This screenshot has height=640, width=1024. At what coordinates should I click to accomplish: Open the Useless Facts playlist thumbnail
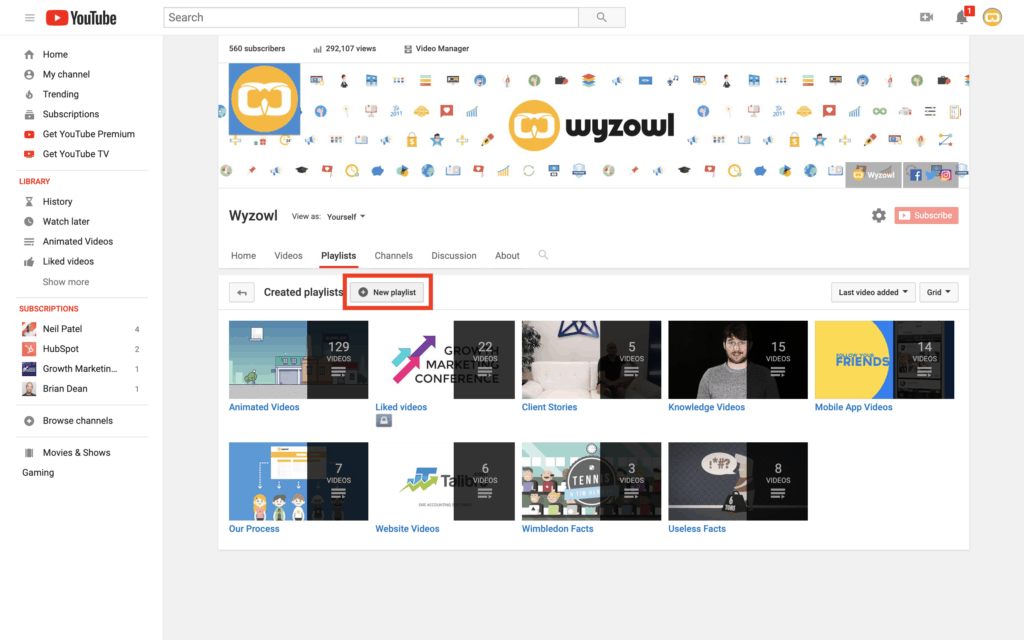point(738,481)
